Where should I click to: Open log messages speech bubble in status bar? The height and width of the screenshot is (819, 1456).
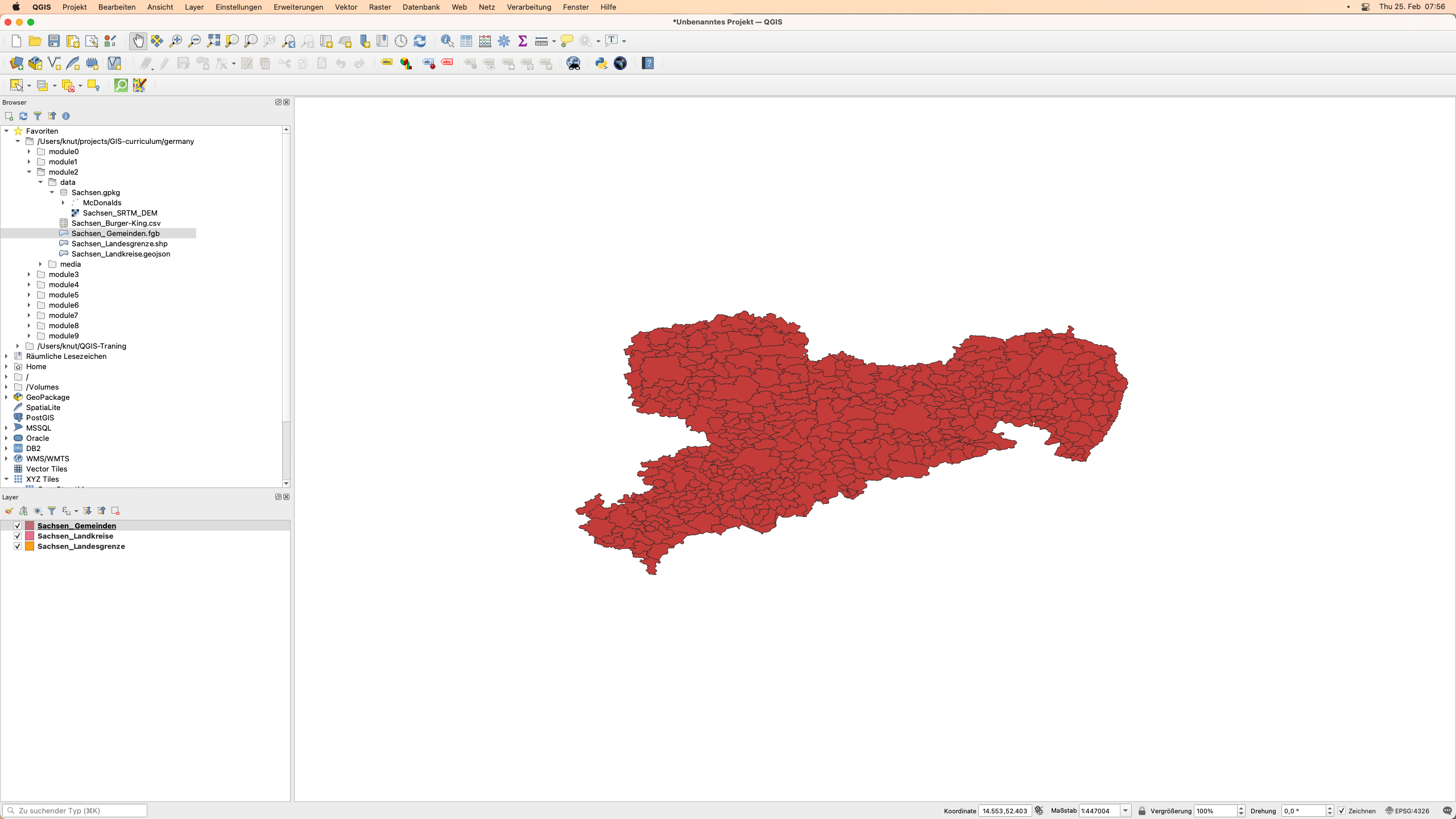click(x=1447, y=810)
